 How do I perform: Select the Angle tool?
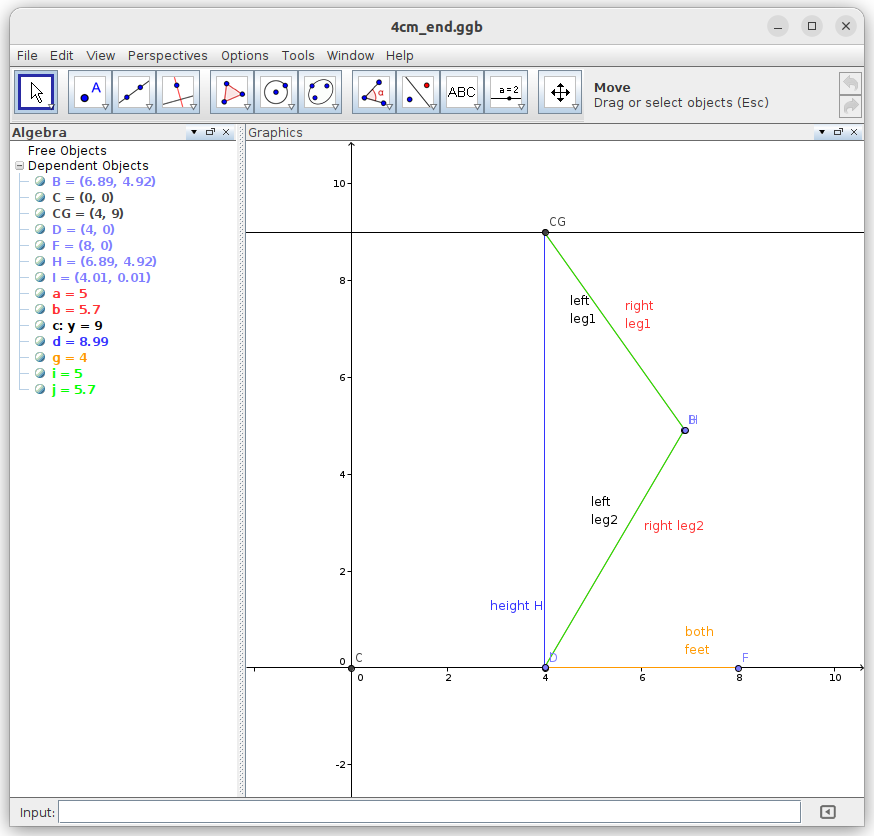[374, 92]
